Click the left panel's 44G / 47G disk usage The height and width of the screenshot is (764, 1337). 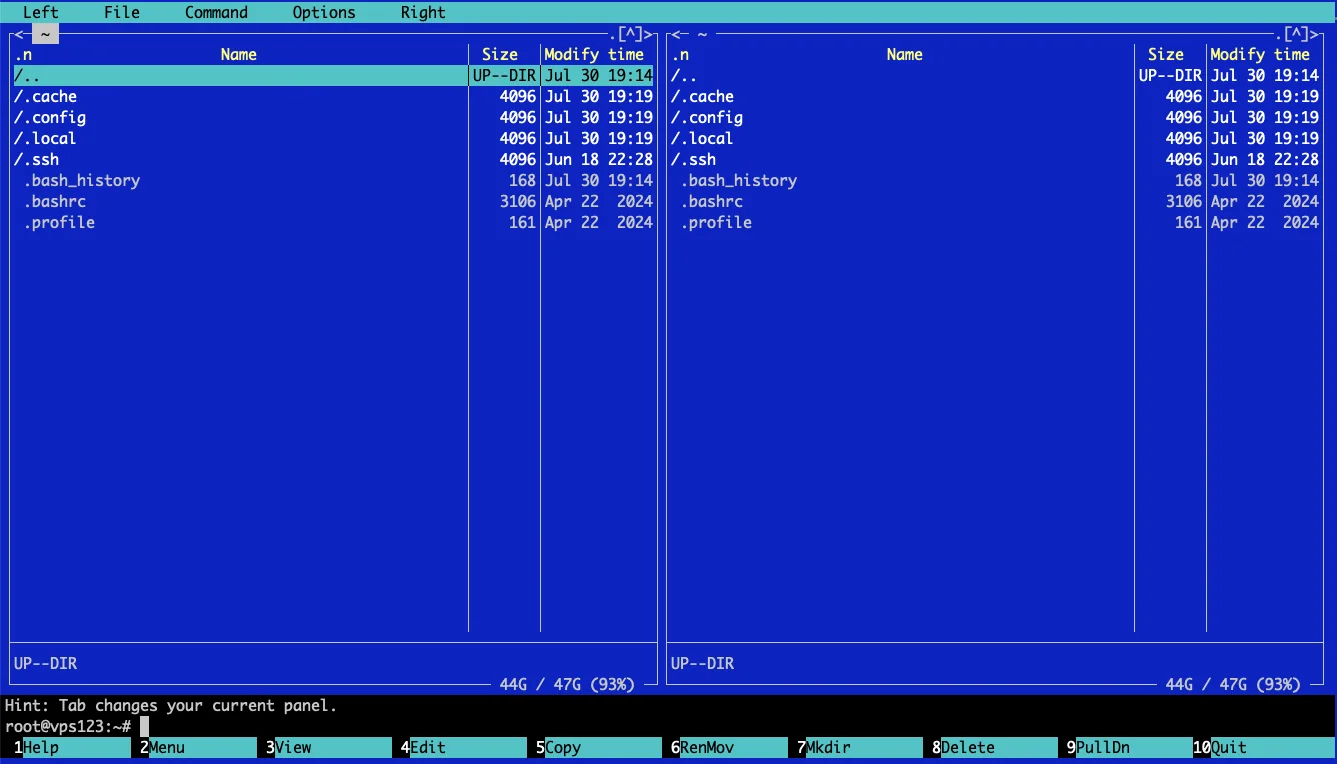(x=567, y=685)
